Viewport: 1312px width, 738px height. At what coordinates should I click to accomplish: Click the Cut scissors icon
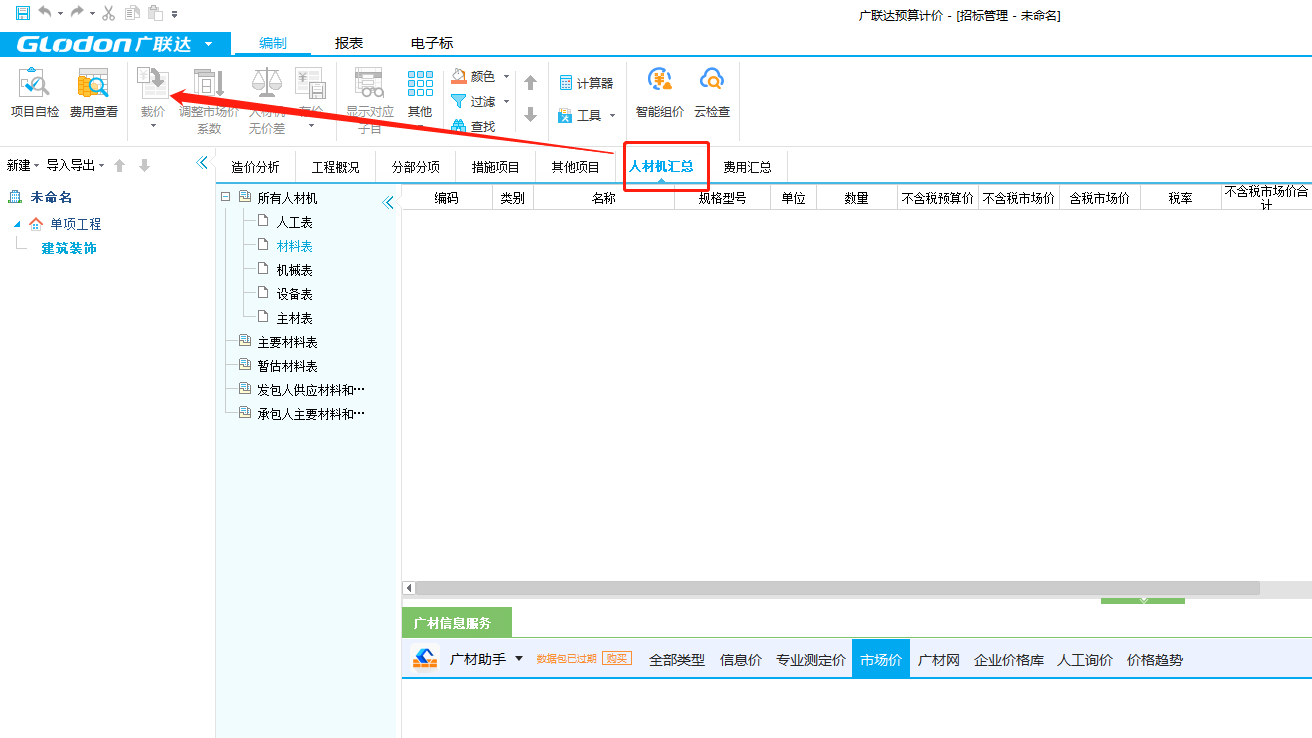tap(109, 13)
